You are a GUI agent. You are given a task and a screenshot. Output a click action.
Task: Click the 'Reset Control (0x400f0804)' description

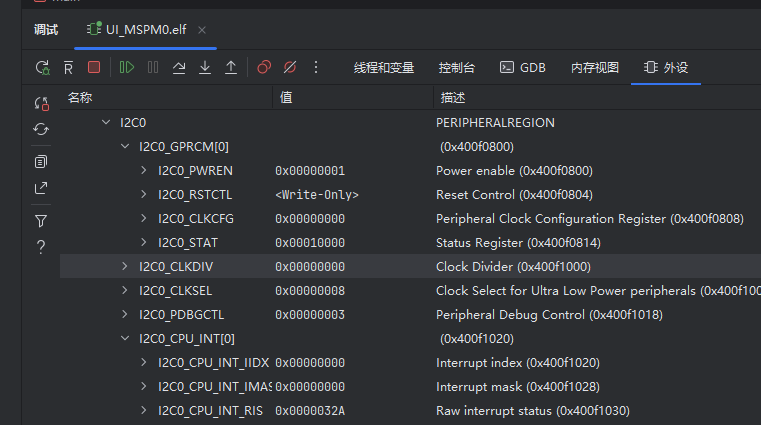click(x=514, y=195)
